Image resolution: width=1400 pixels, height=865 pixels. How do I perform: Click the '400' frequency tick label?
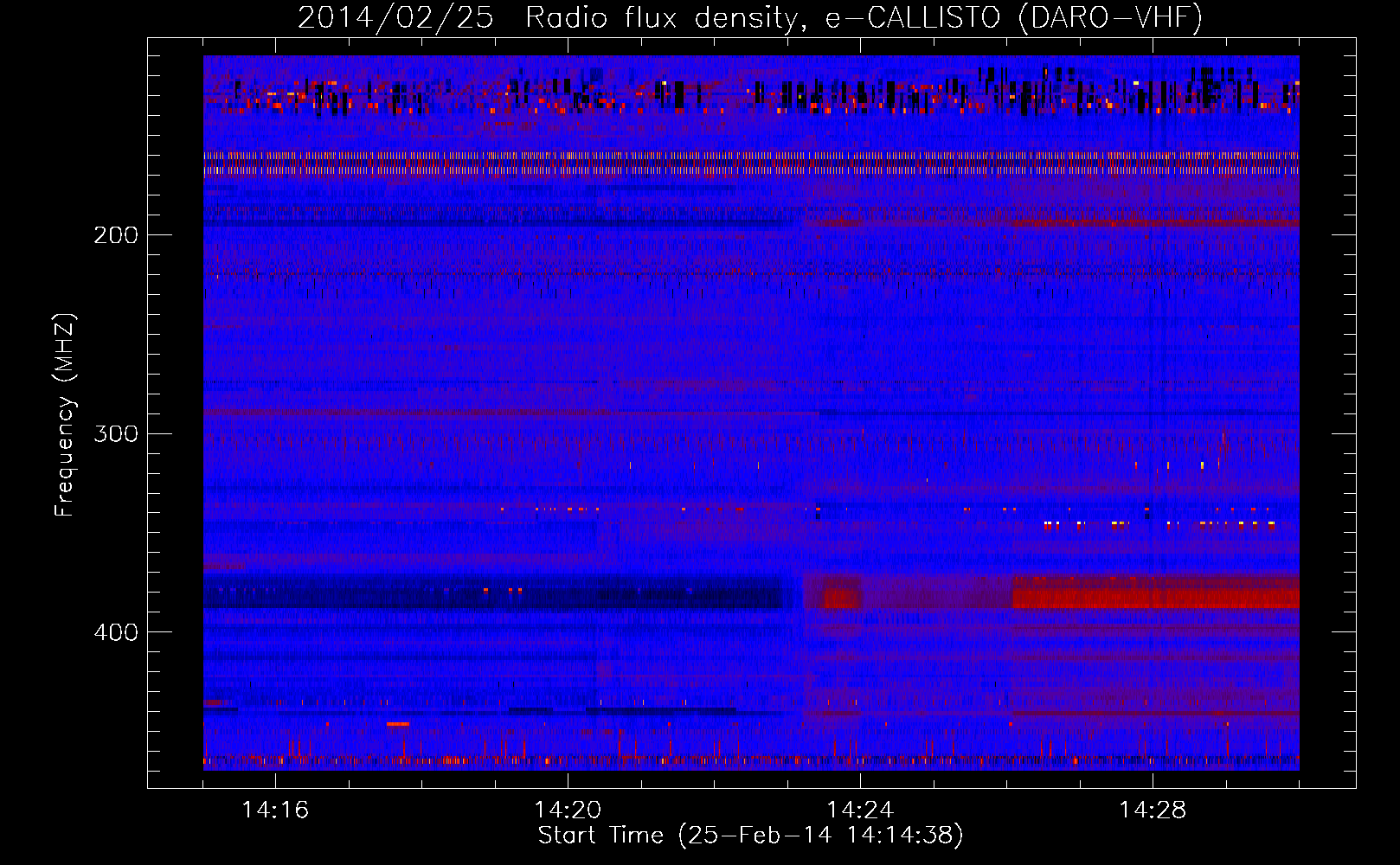116,632
